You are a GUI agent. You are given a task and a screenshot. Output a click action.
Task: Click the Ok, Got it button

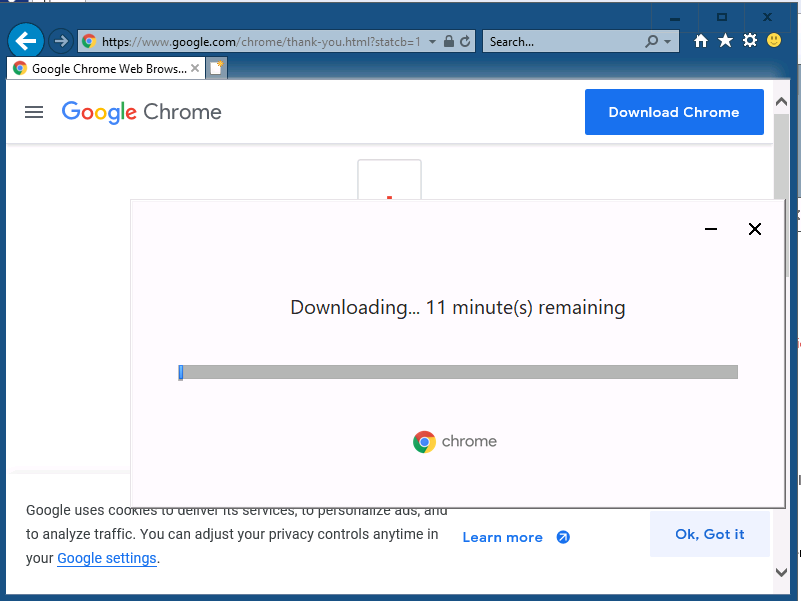[710, 534]
